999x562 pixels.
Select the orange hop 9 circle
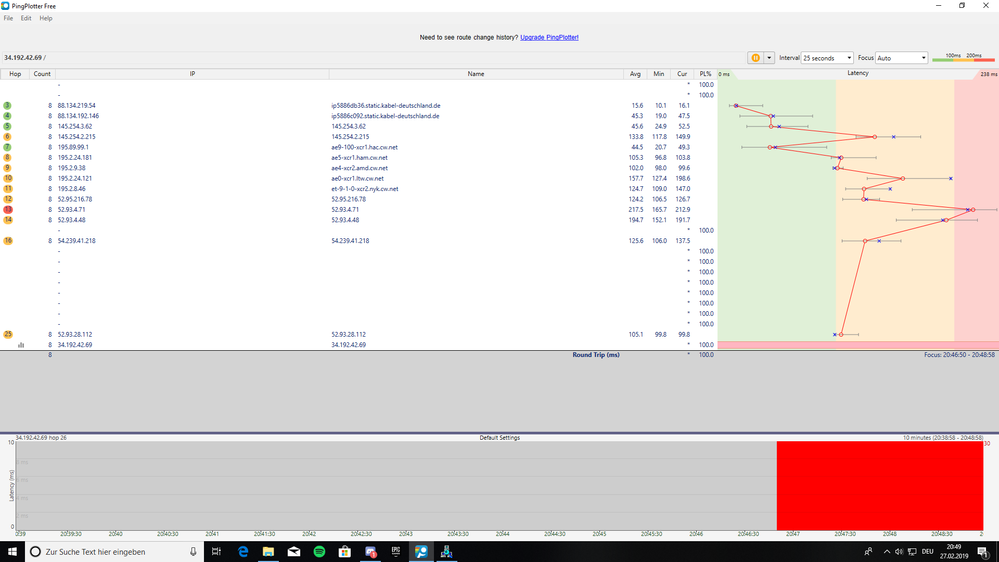coord(7,168)
